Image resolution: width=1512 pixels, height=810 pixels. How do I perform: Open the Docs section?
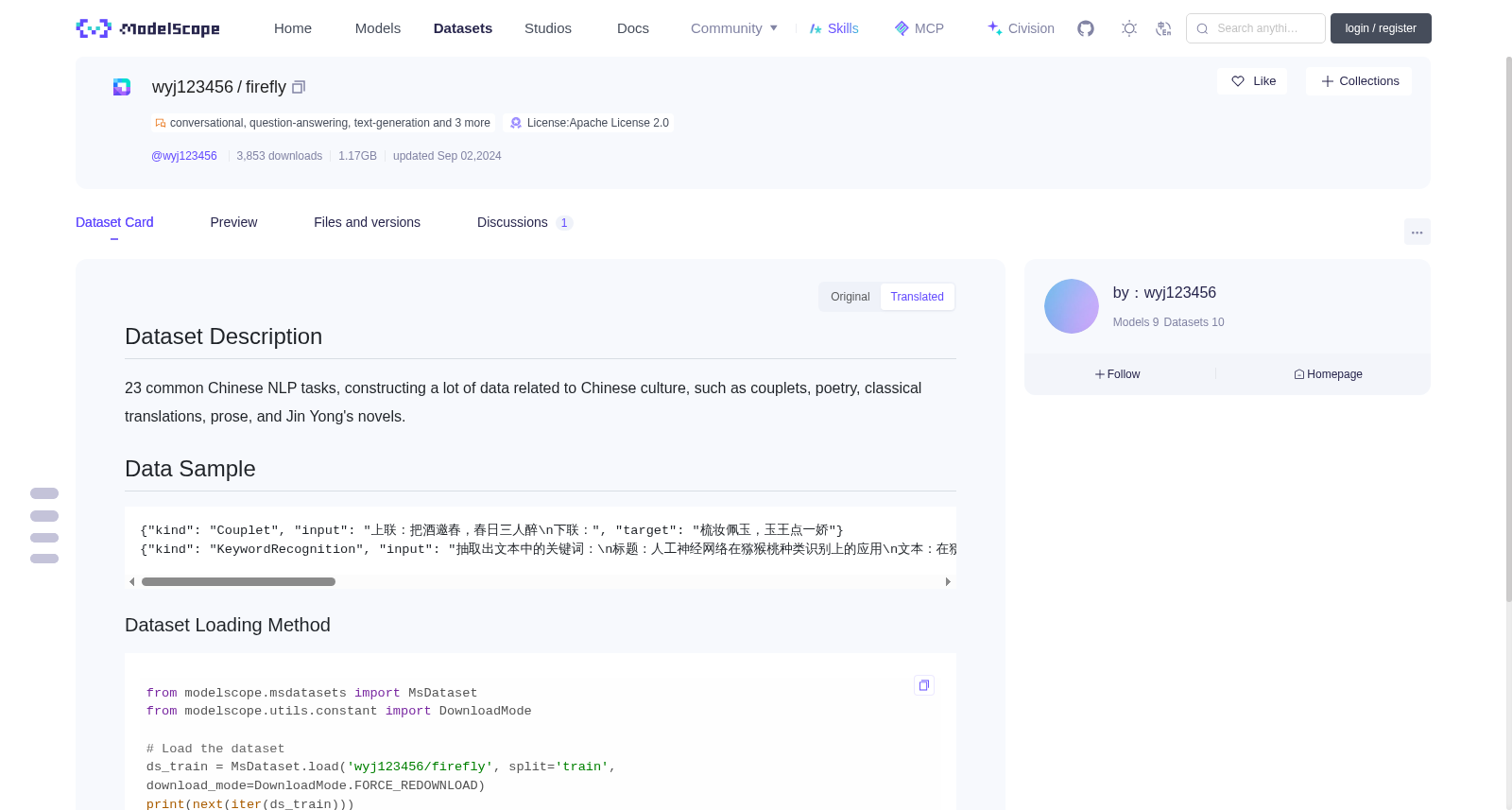point(633,28)
